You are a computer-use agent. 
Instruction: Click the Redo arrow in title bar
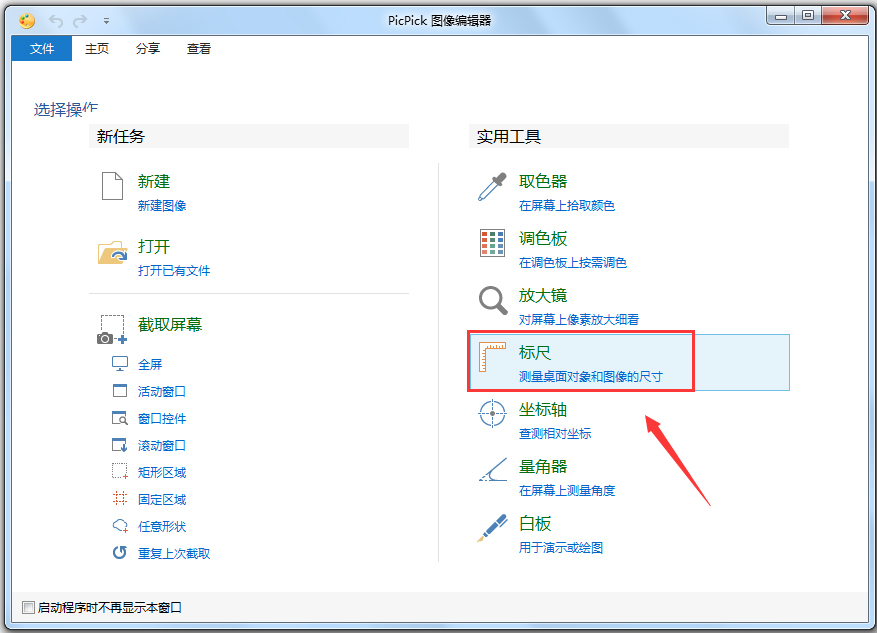coord(80,21)
